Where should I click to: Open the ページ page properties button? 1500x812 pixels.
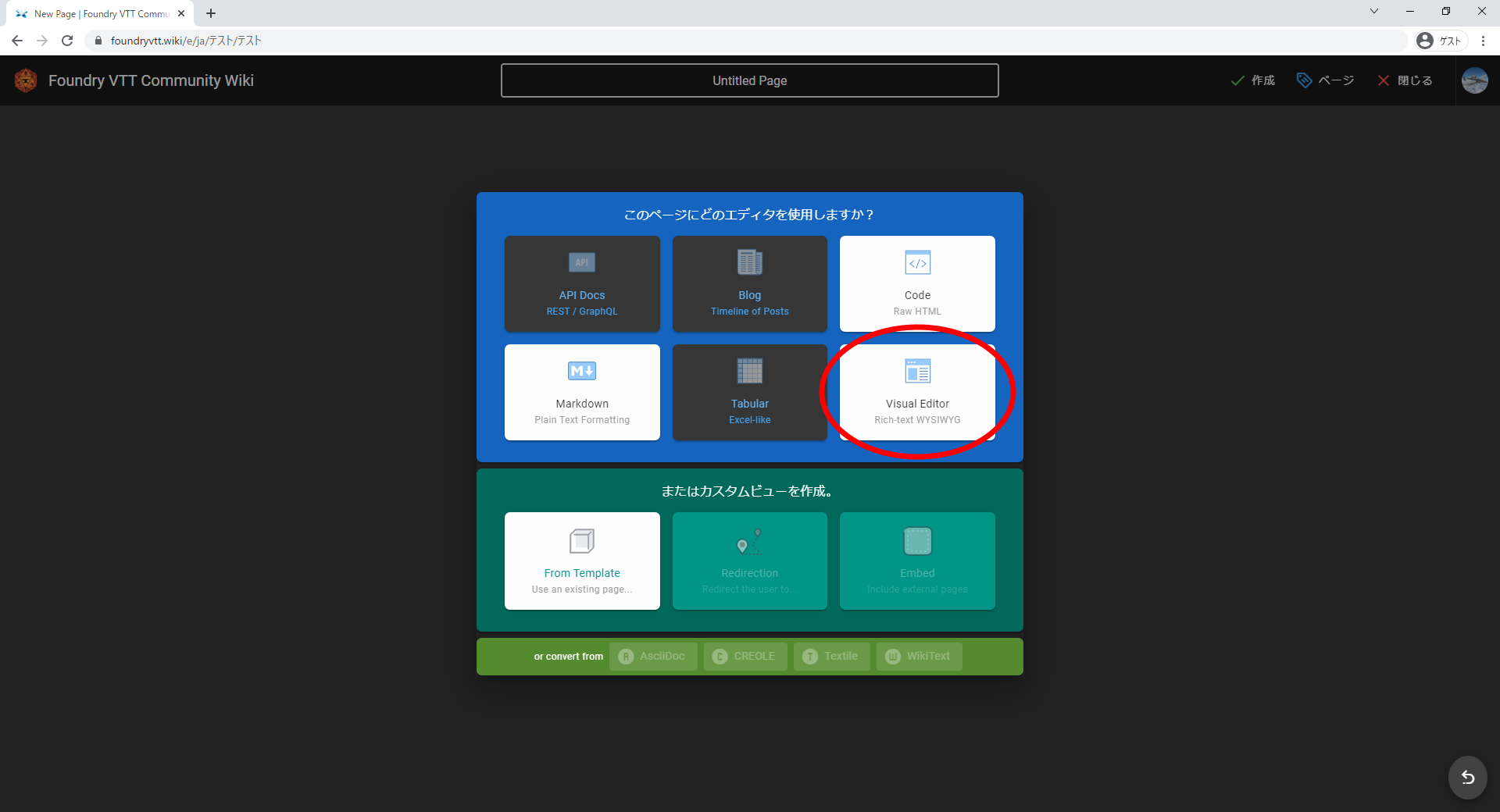1325,80
